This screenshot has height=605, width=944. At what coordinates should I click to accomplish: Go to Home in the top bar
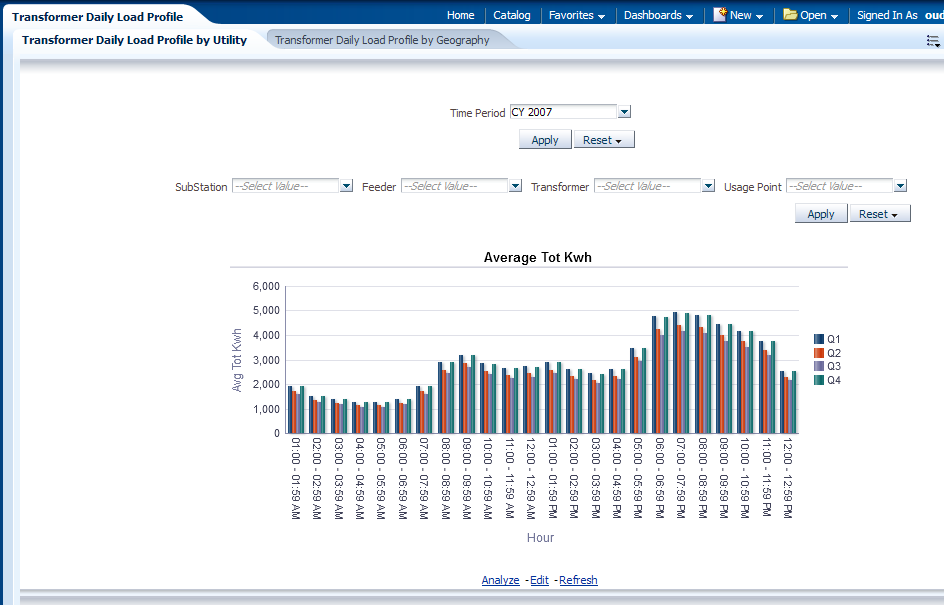click(461, 15)
